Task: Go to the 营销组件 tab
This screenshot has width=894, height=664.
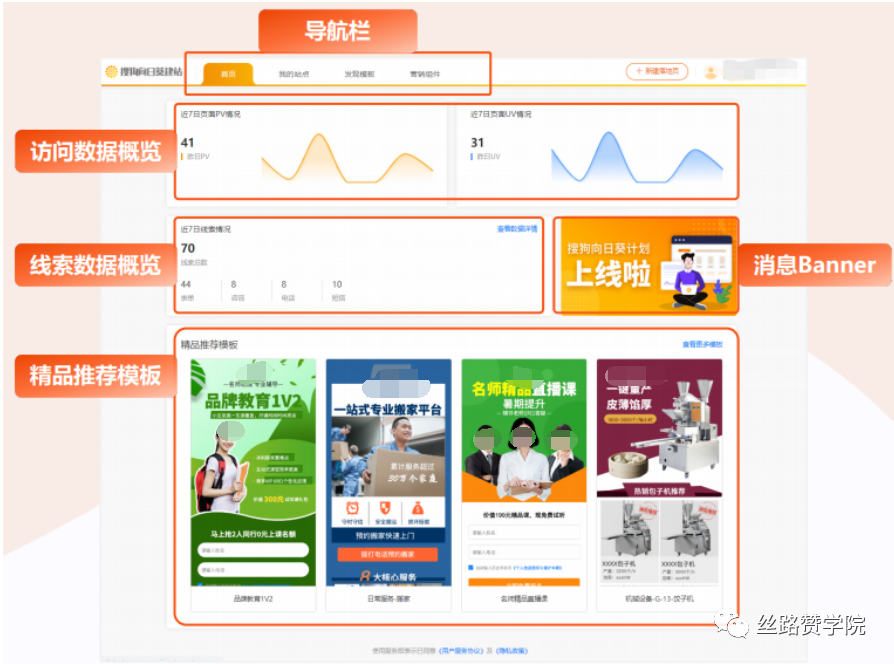Action: [x=425, y=74]
